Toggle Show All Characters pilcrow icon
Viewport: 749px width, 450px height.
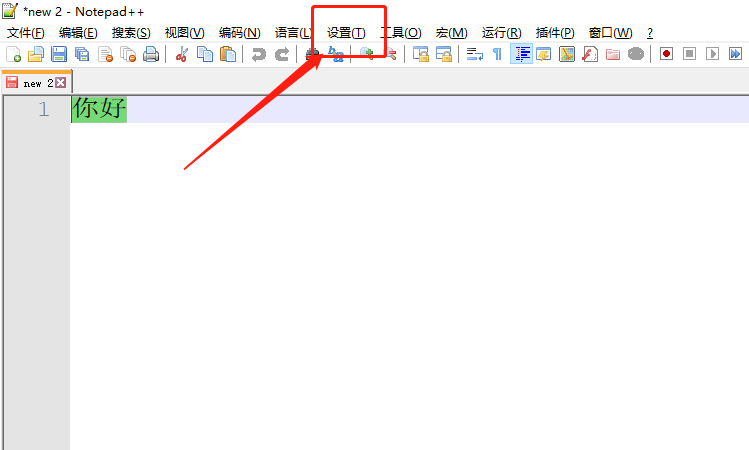pos(497,54)
